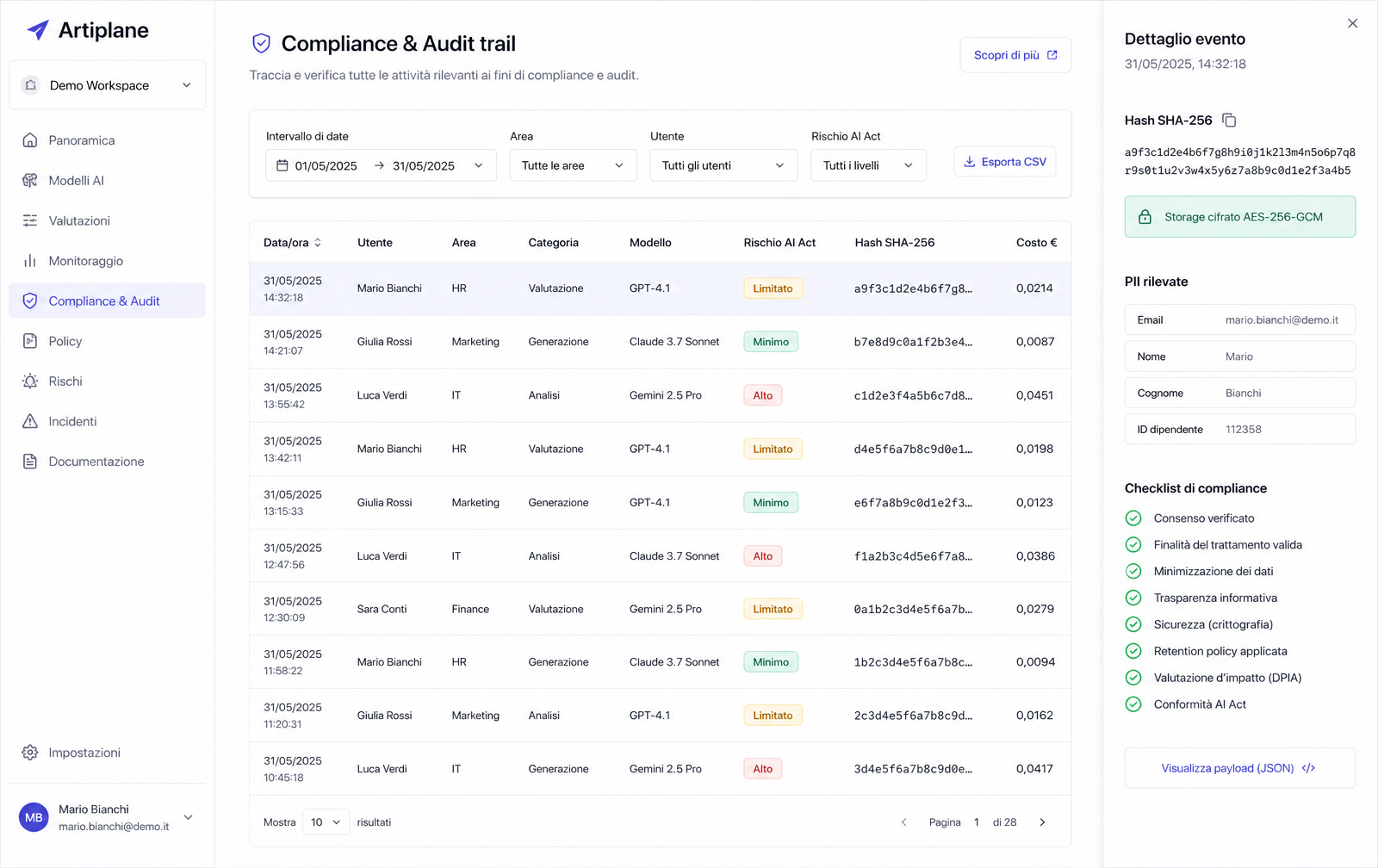
Task: Click the Demo Workspace building icon
Action: 30,85
